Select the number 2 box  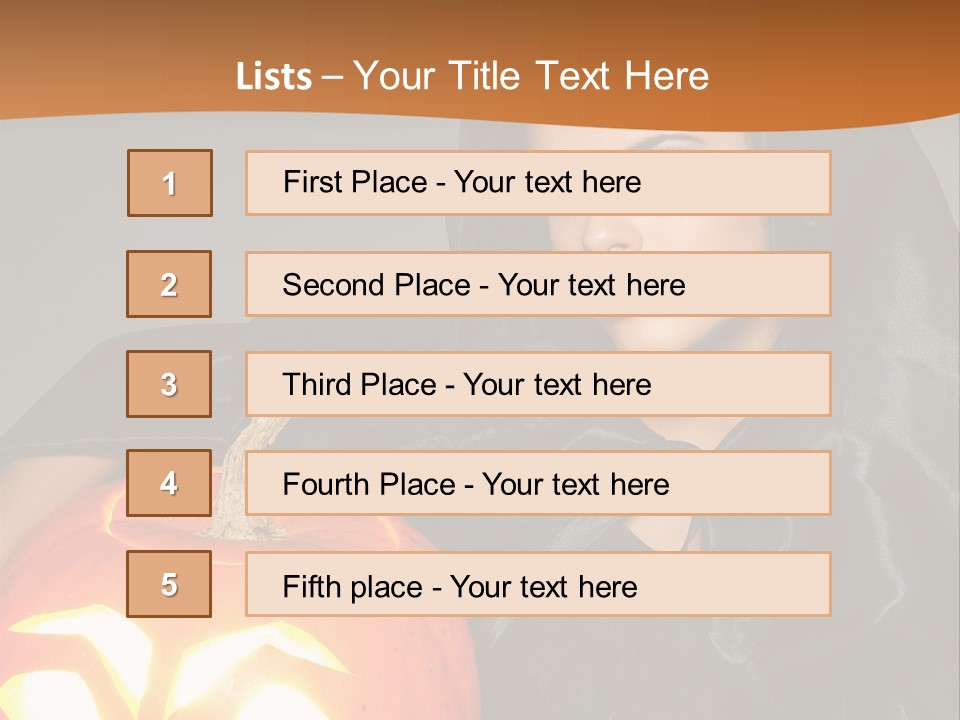click(169, 284)
